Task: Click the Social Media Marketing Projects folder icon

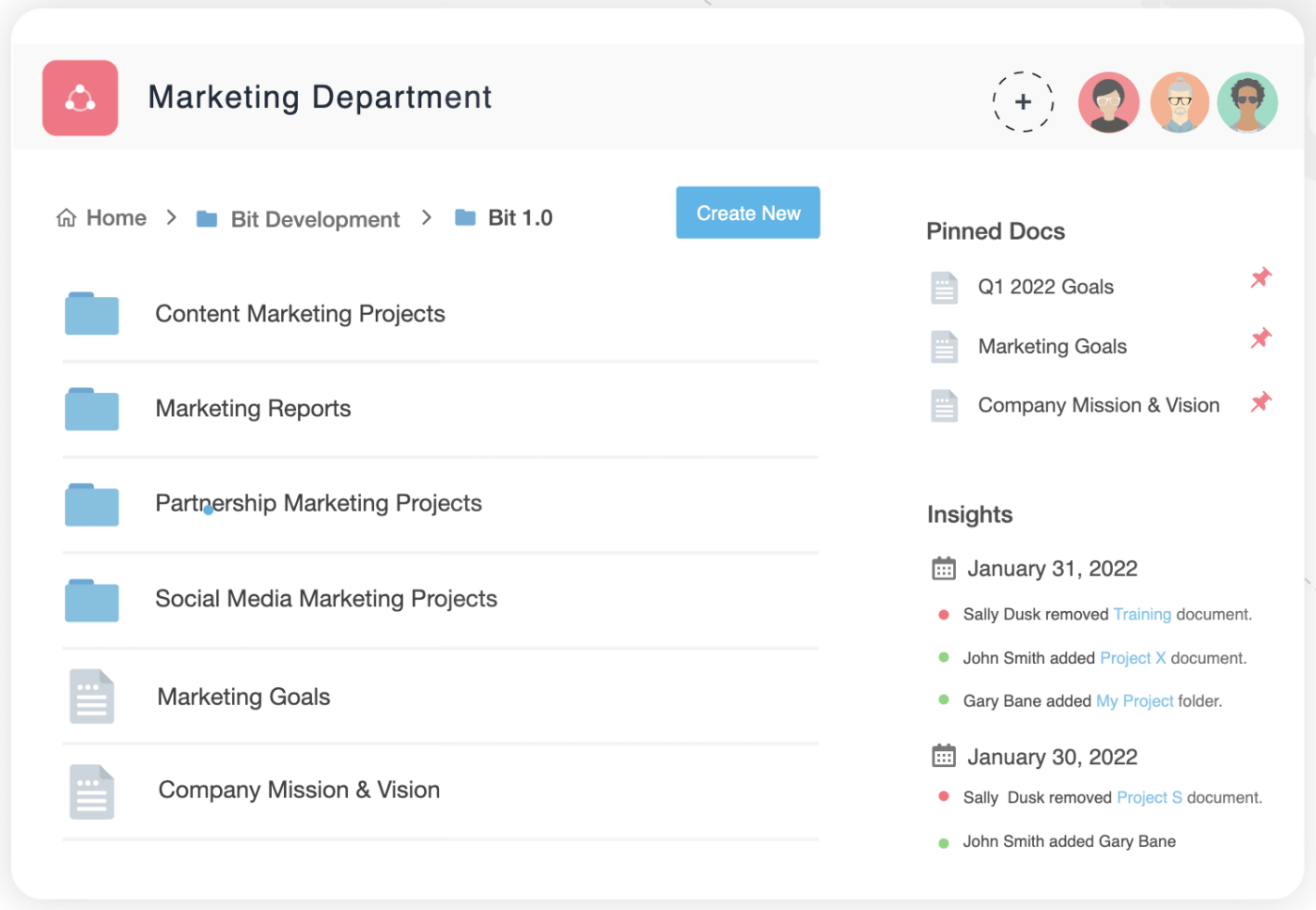Action: pyautogui.click(x=92, y=600)
